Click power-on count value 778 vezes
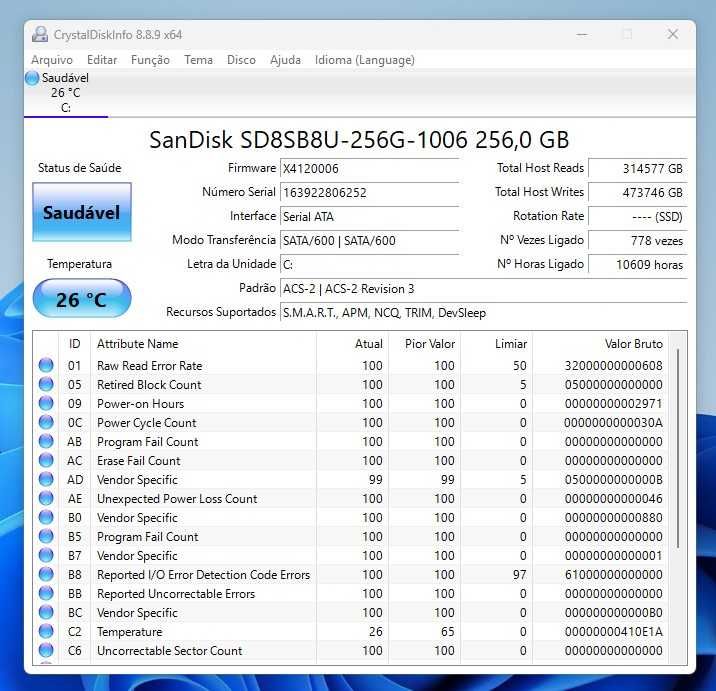Viewport: 716px width, 691px height. point(637,240)
